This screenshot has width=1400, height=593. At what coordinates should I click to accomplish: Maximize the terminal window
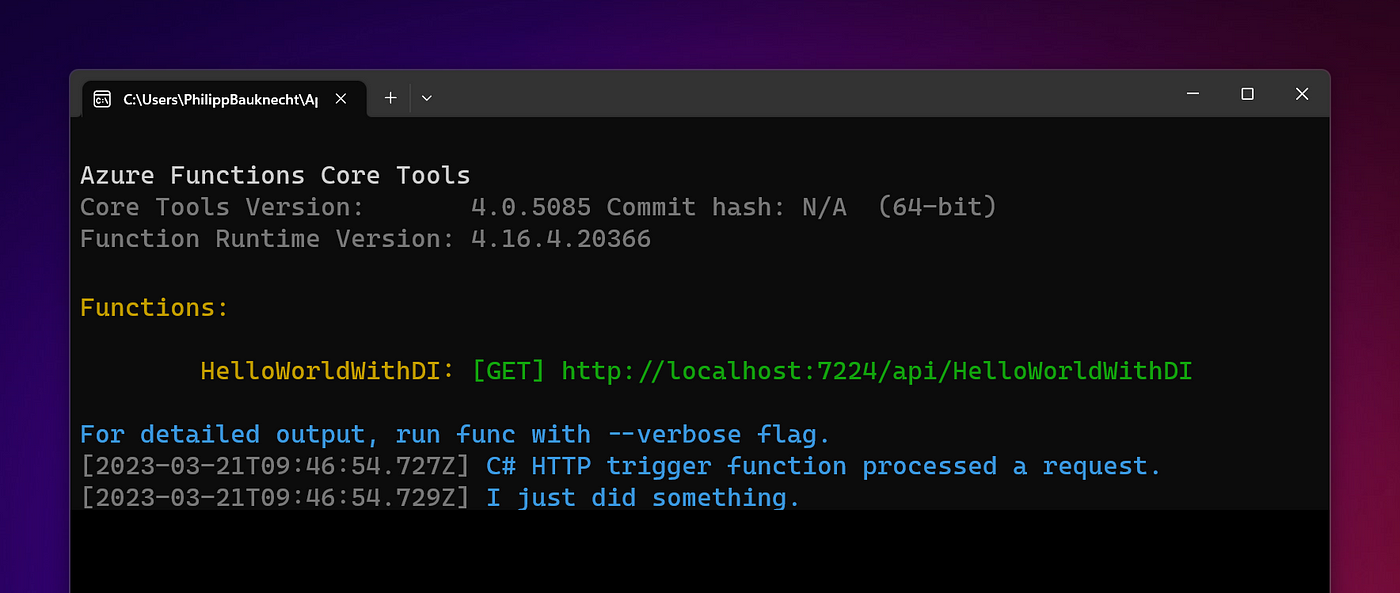[x=1247, y=94]
